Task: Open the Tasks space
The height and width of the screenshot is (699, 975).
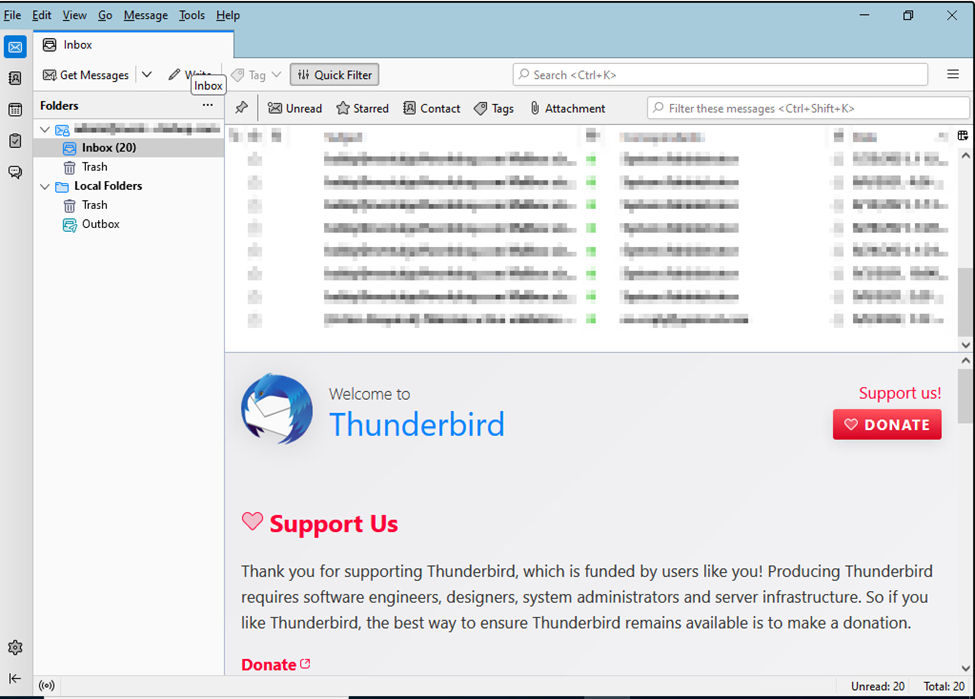Action: pyautogui.click(x=16, y=141)
